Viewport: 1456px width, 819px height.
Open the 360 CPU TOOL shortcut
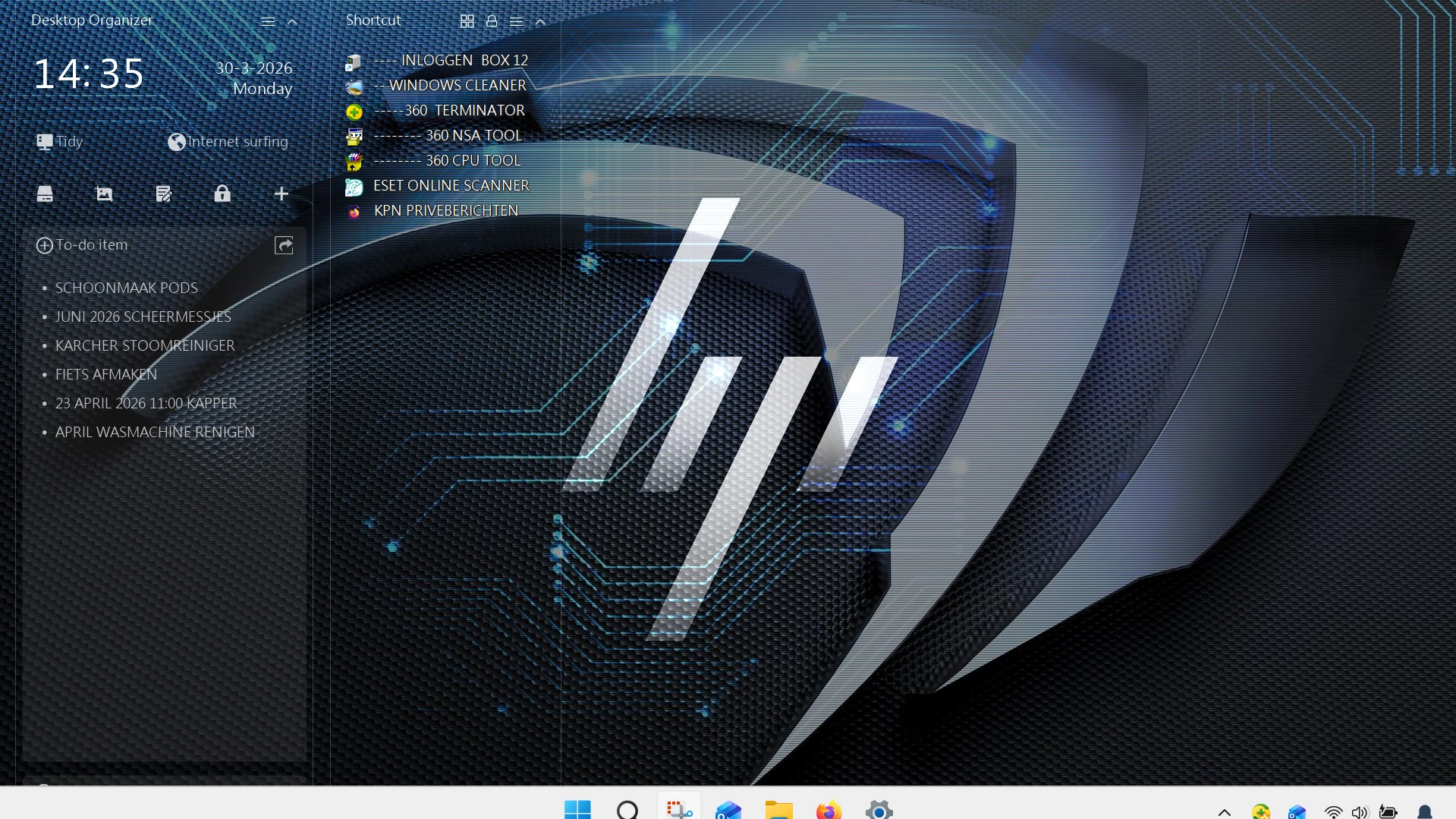coord(433,161)
